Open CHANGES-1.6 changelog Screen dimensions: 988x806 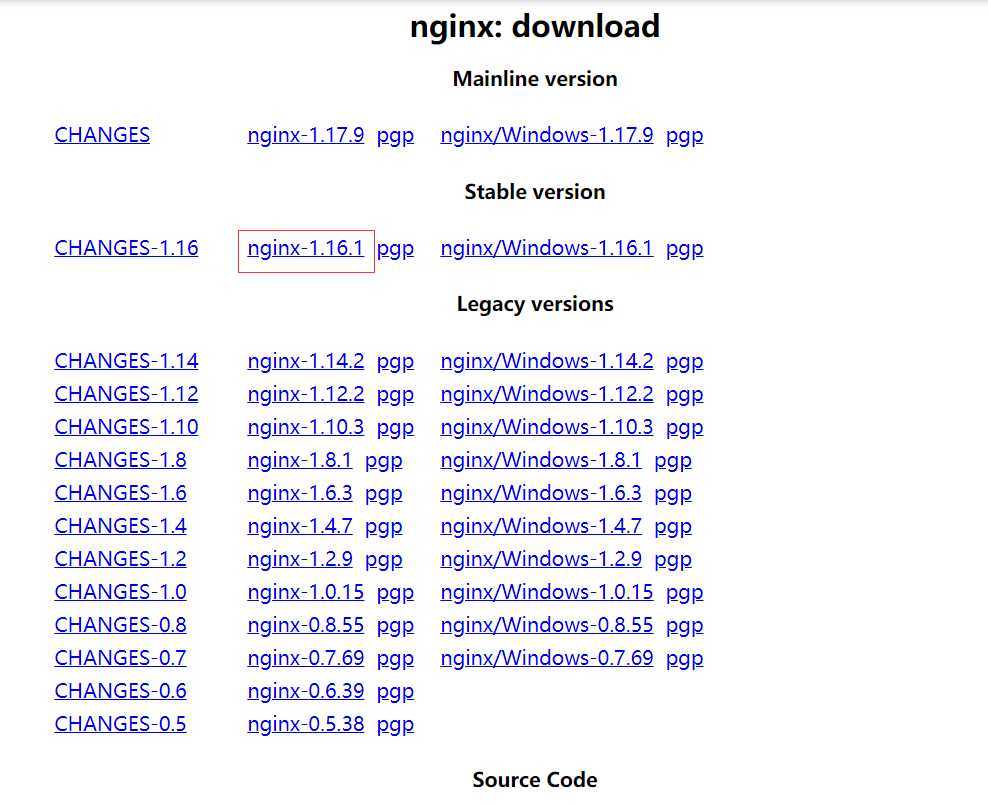coord(120,492)
